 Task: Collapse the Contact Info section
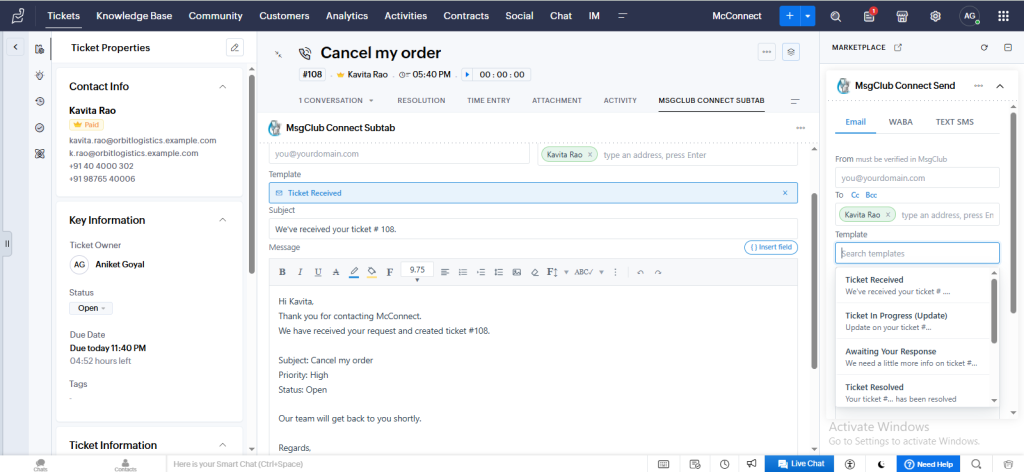pos(223,86)
